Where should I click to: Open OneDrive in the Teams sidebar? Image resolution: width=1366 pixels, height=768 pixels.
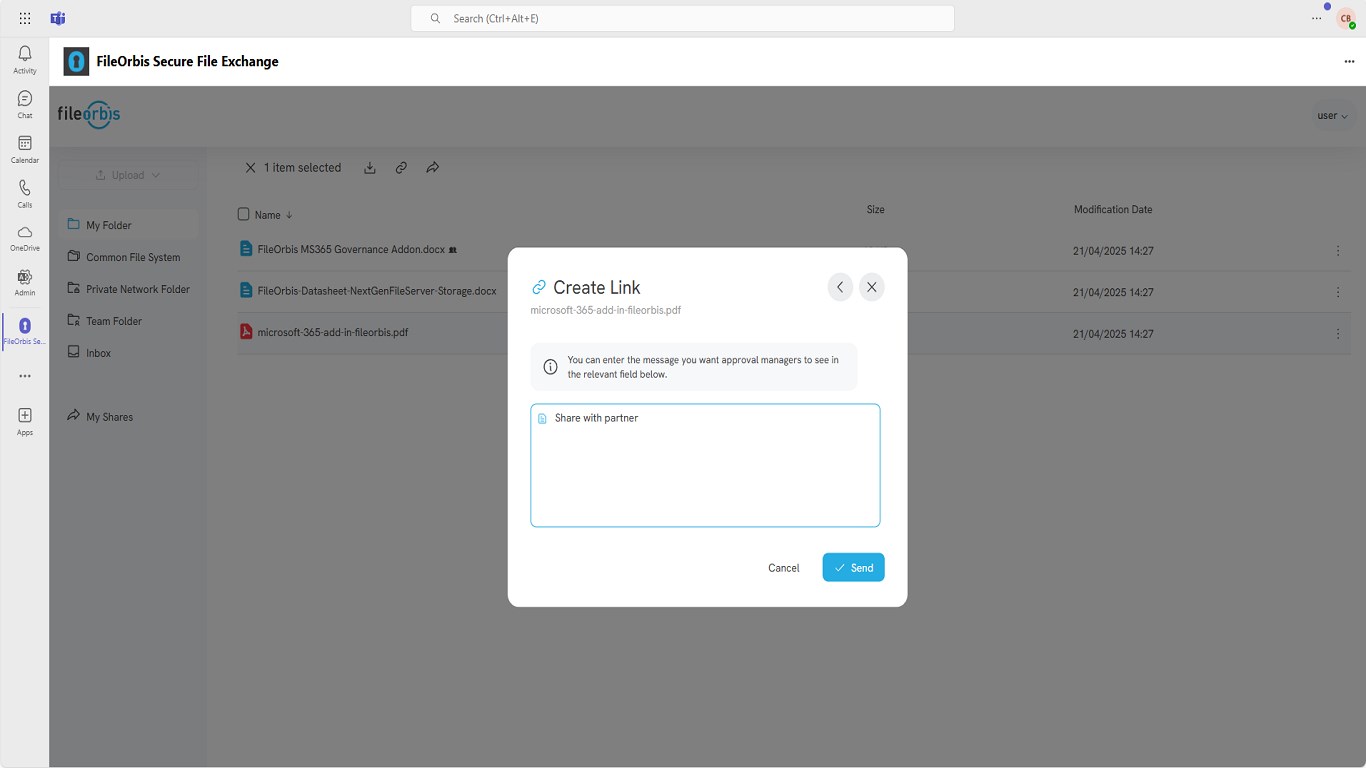click(25, 238)
